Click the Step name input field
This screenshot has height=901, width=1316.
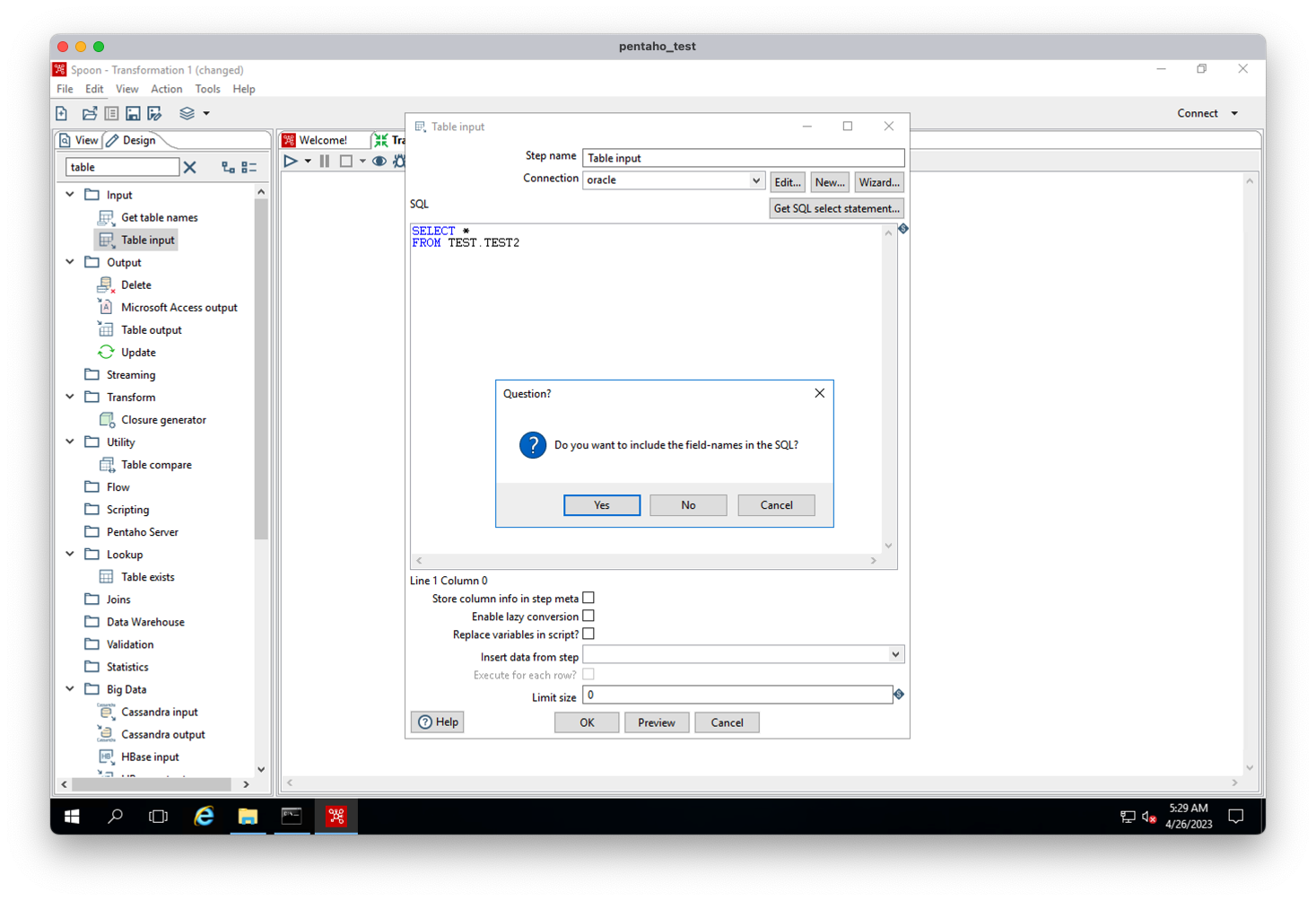tap(743, 158)
